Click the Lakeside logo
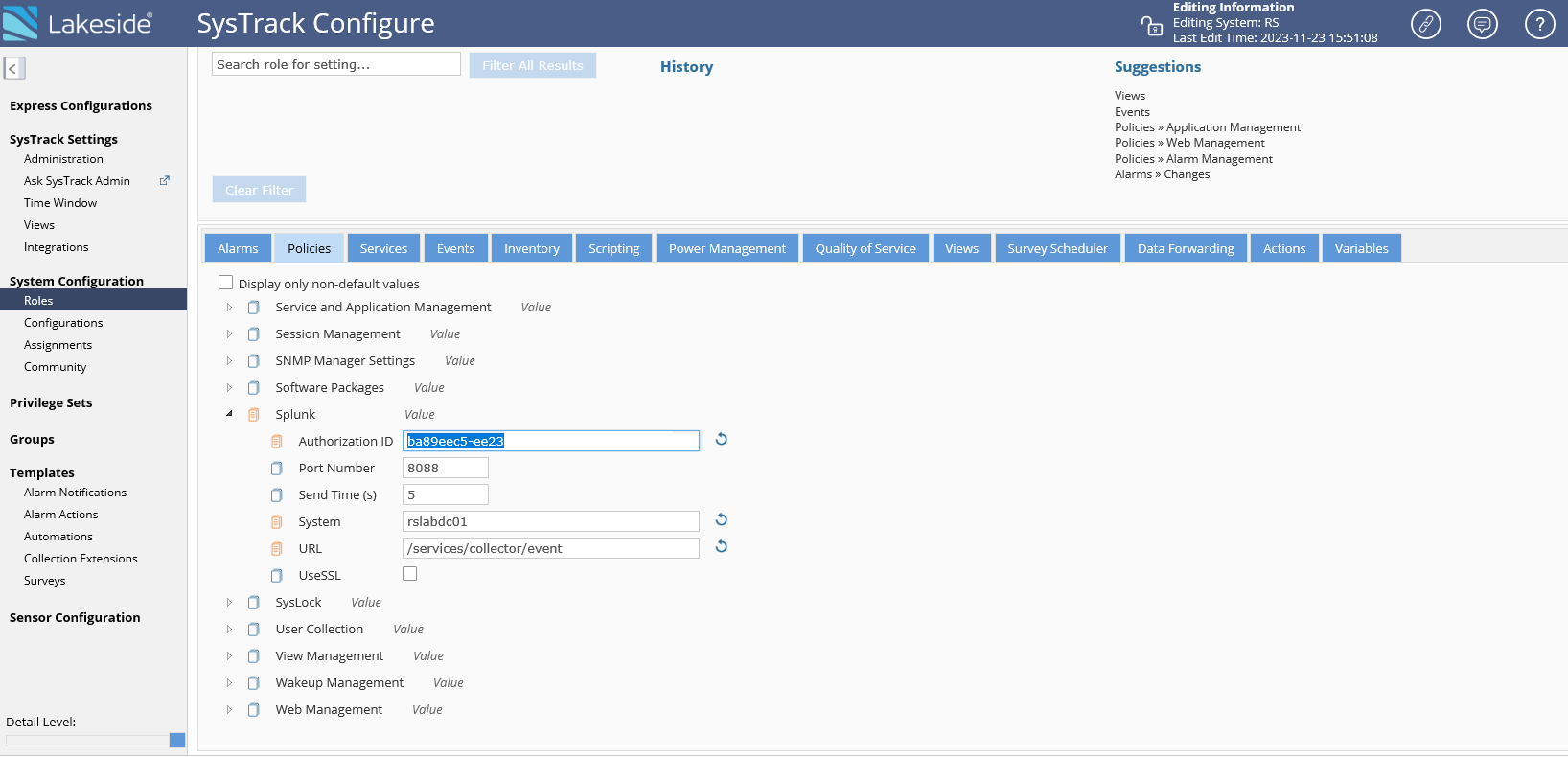Image resolution: width=1568 pixels, height=757 pixels. point(77,23)
